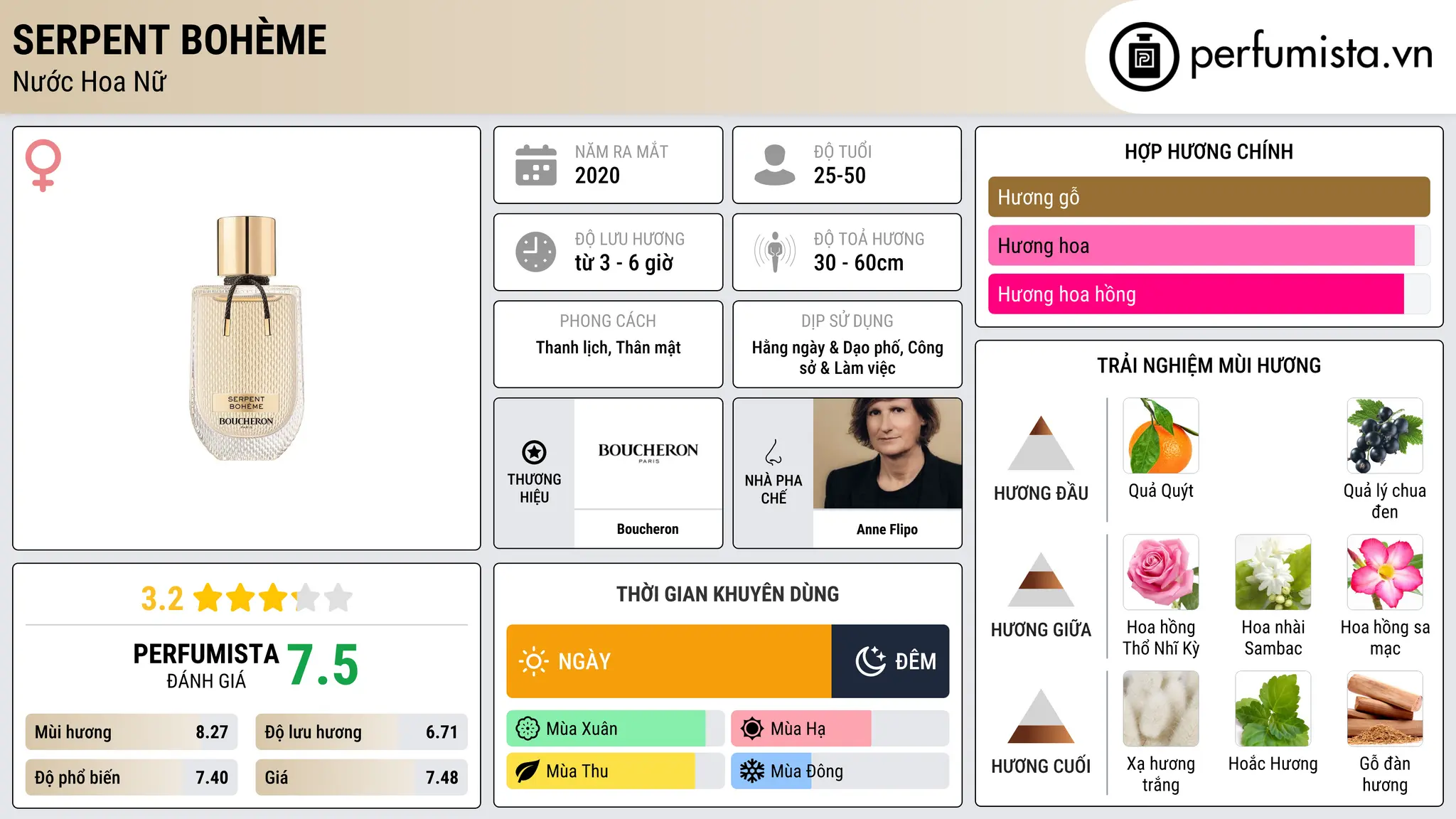Click the green 7.5 Perfumista rating
The image size is (1456, 819).
click(x=323, y=665)
